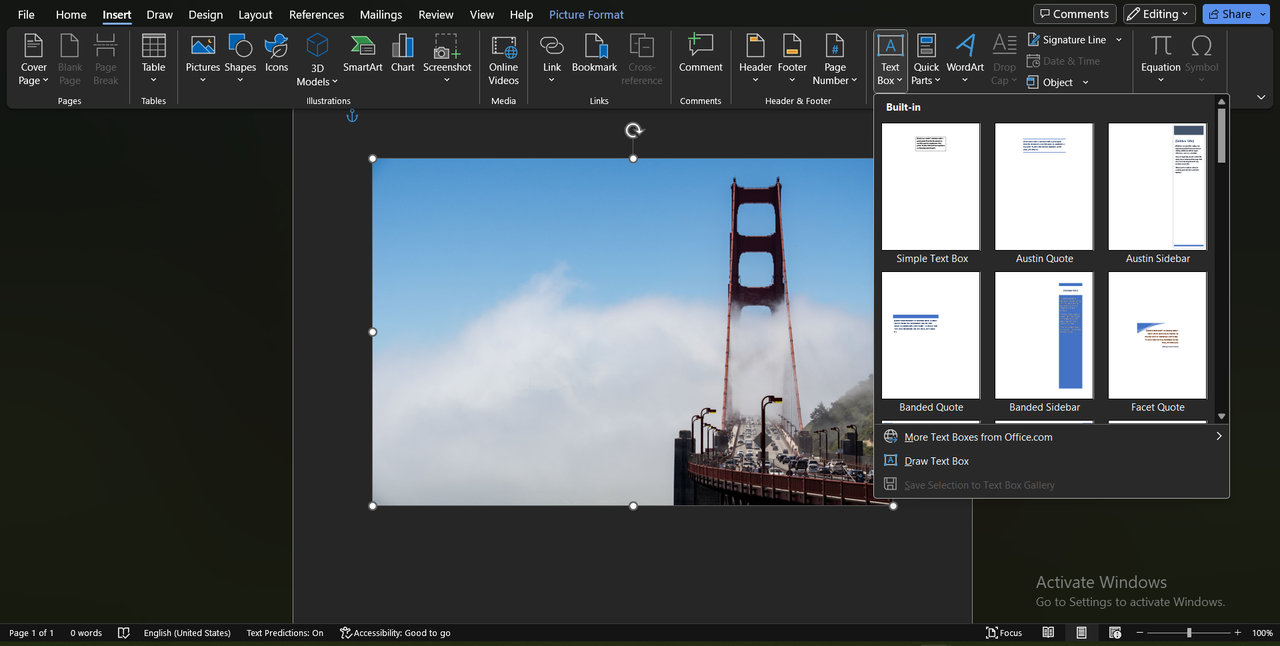Open the View tab
This screenshot has height=646, width=1280.
coord(482,15)
